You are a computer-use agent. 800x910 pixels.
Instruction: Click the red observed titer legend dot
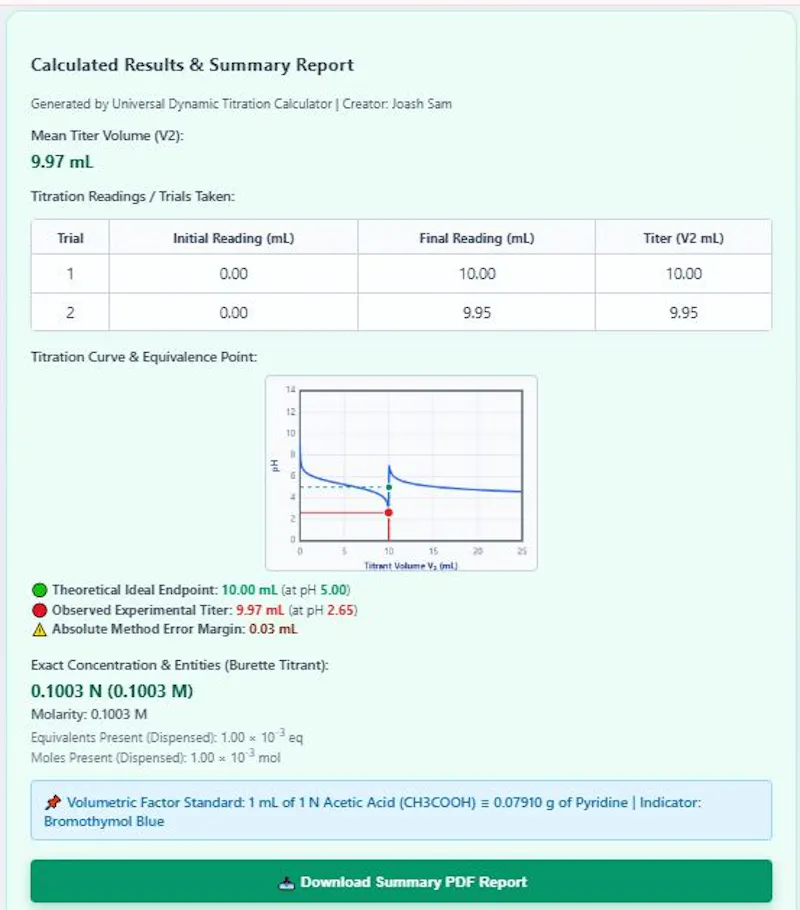click(x=39, y=610)
